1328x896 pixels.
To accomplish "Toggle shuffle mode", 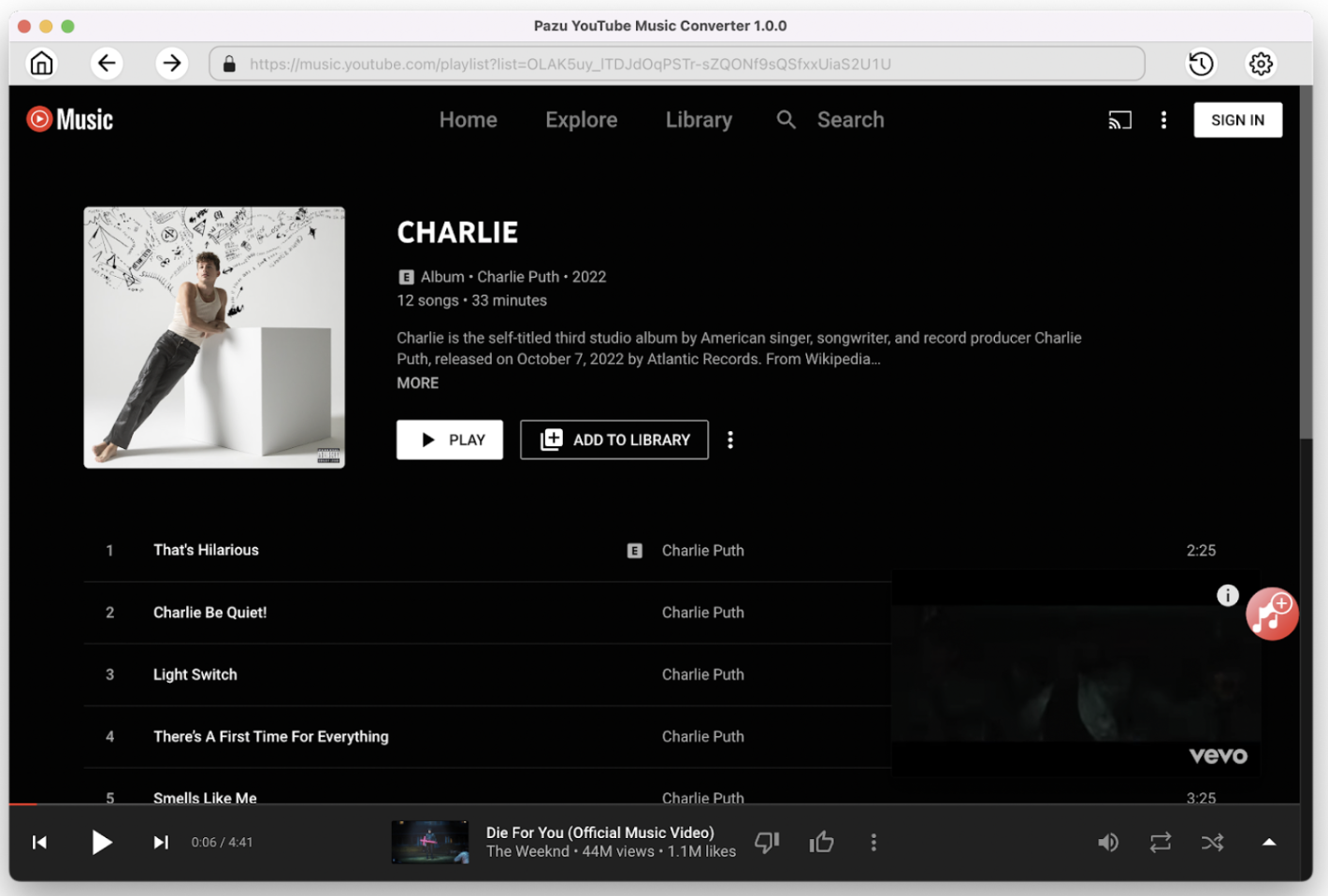I will (1213, 843).
